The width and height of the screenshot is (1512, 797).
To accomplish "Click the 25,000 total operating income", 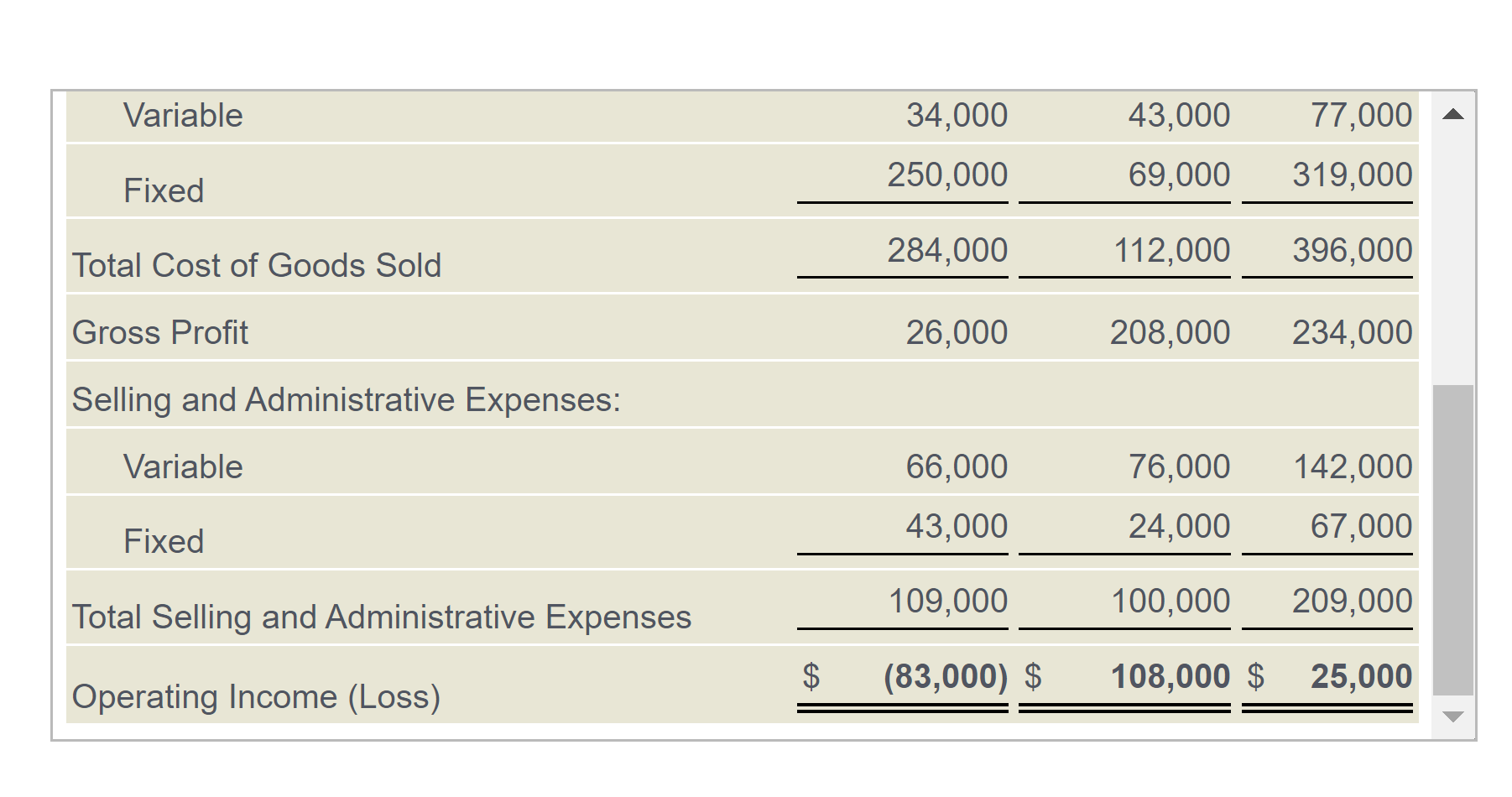I will [1361, 676].
